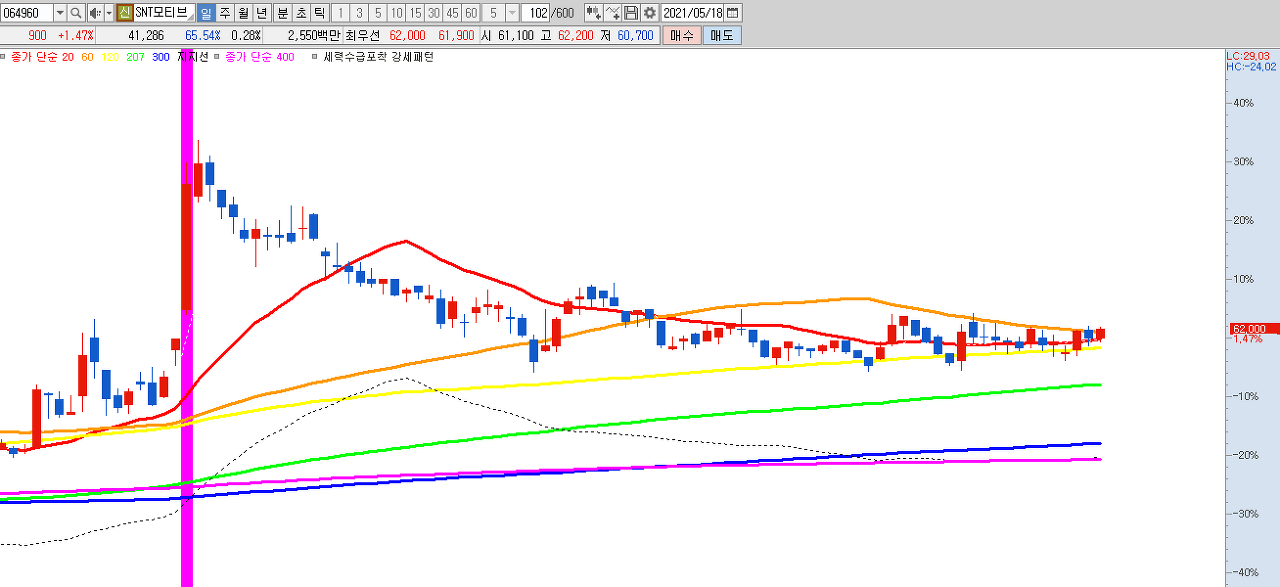Open the calendar date picker icon
Screen dimensions: 1280x587
click(733, 13)
